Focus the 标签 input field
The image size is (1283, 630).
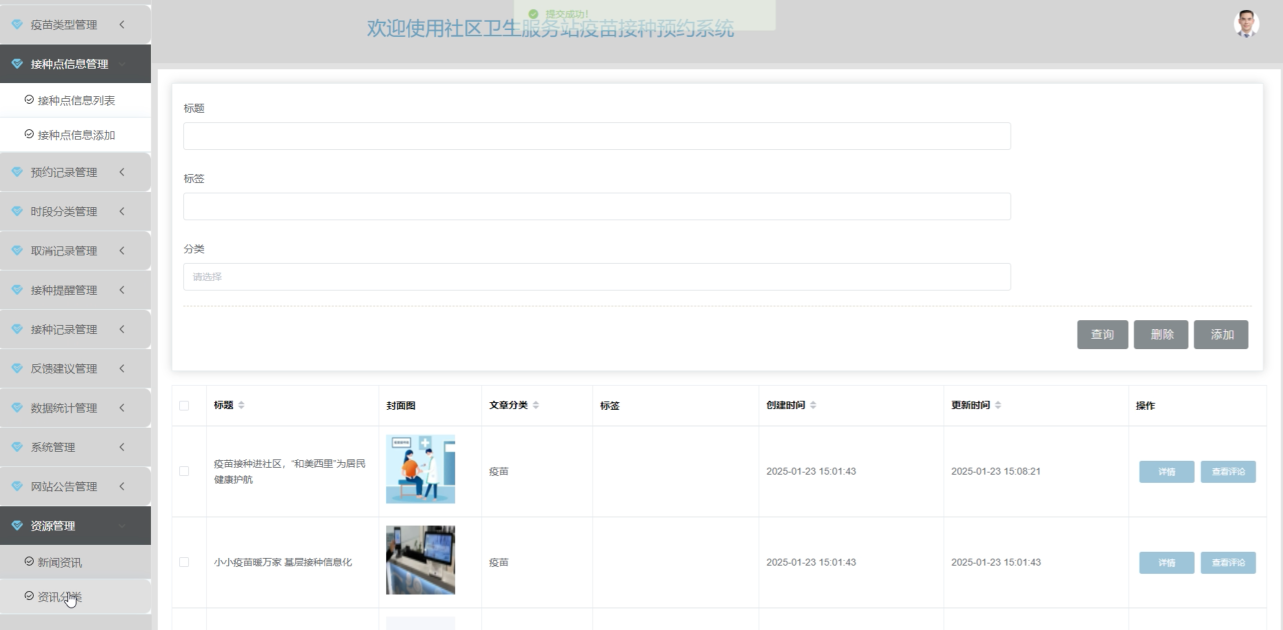(596, 206)
